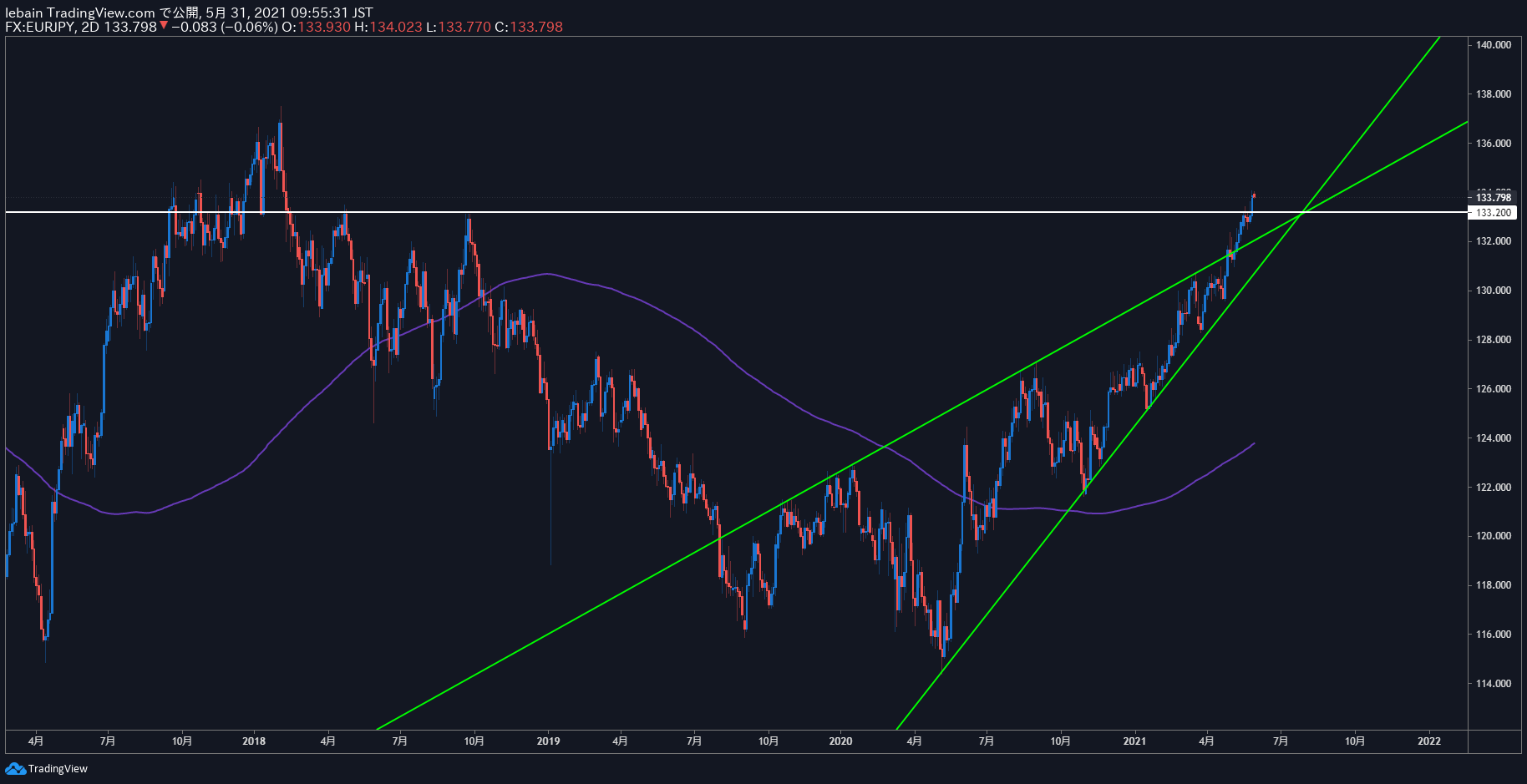Click the high value H:134.023
The height and width of the screenshot is (784, 1527).
point(388,27)
